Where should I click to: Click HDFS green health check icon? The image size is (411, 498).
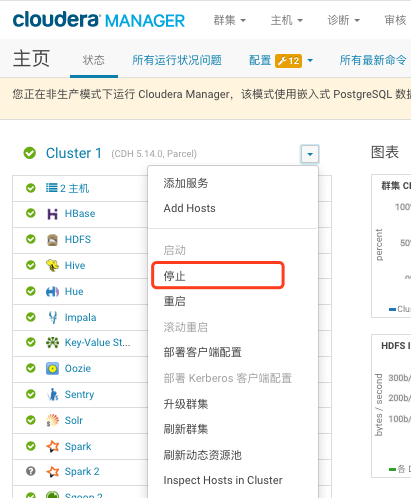(x=31, y=239)
